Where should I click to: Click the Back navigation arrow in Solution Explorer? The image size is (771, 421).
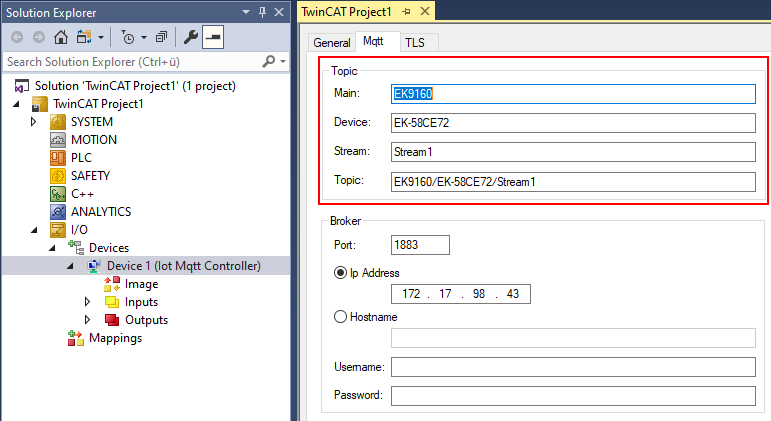tap(17, 37)
